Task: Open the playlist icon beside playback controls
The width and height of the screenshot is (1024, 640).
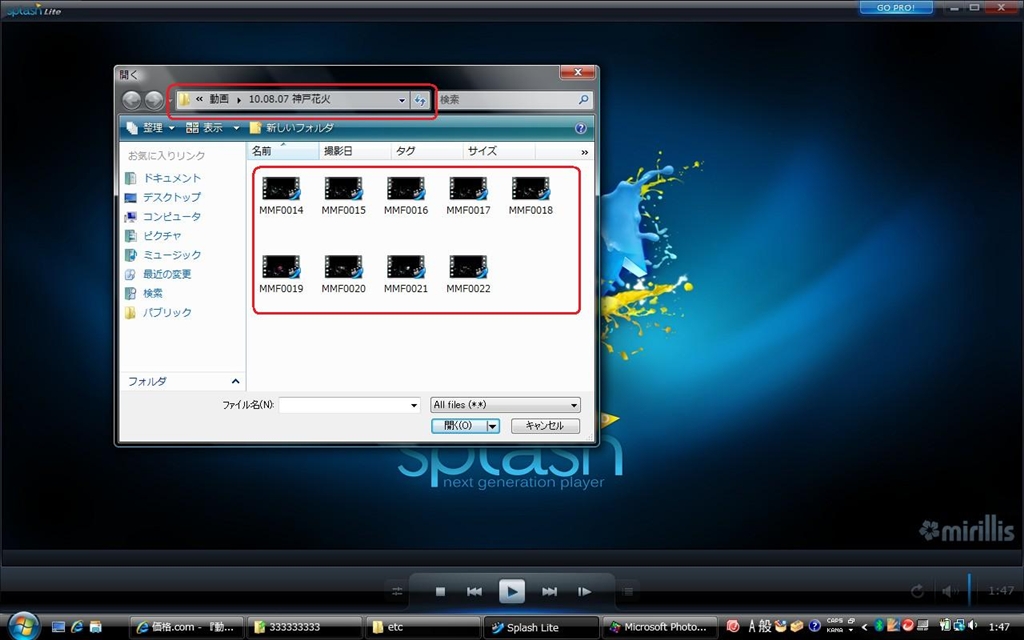Action: (x=628, y=591)
